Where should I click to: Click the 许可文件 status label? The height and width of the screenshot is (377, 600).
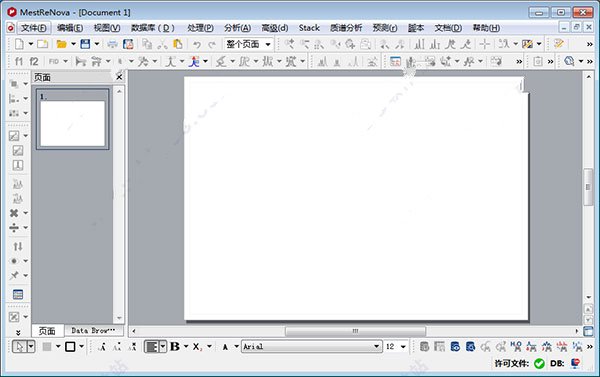pos(512,363)
